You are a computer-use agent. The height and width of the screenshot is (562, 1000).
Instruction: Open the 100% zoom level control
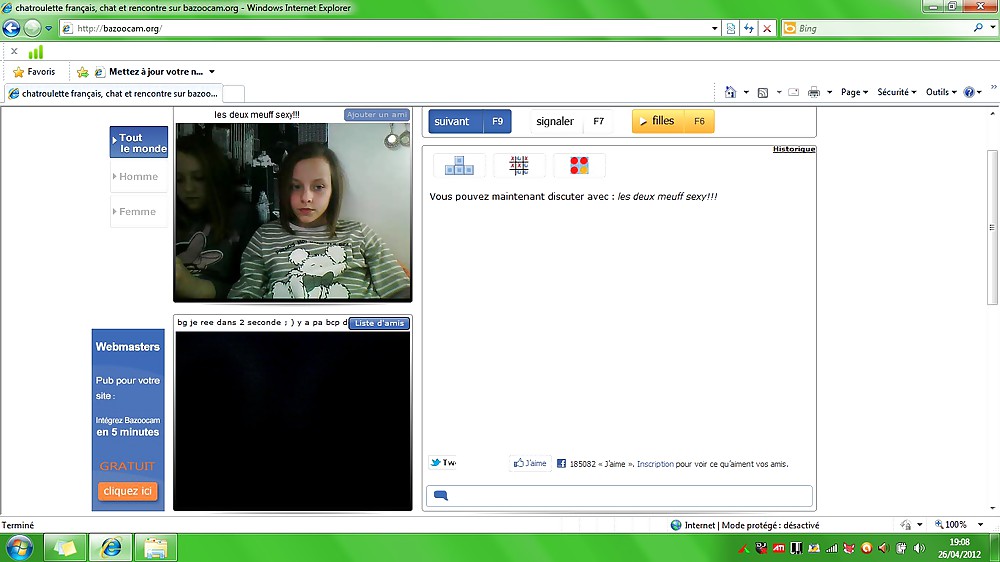[x=959, y=525]
